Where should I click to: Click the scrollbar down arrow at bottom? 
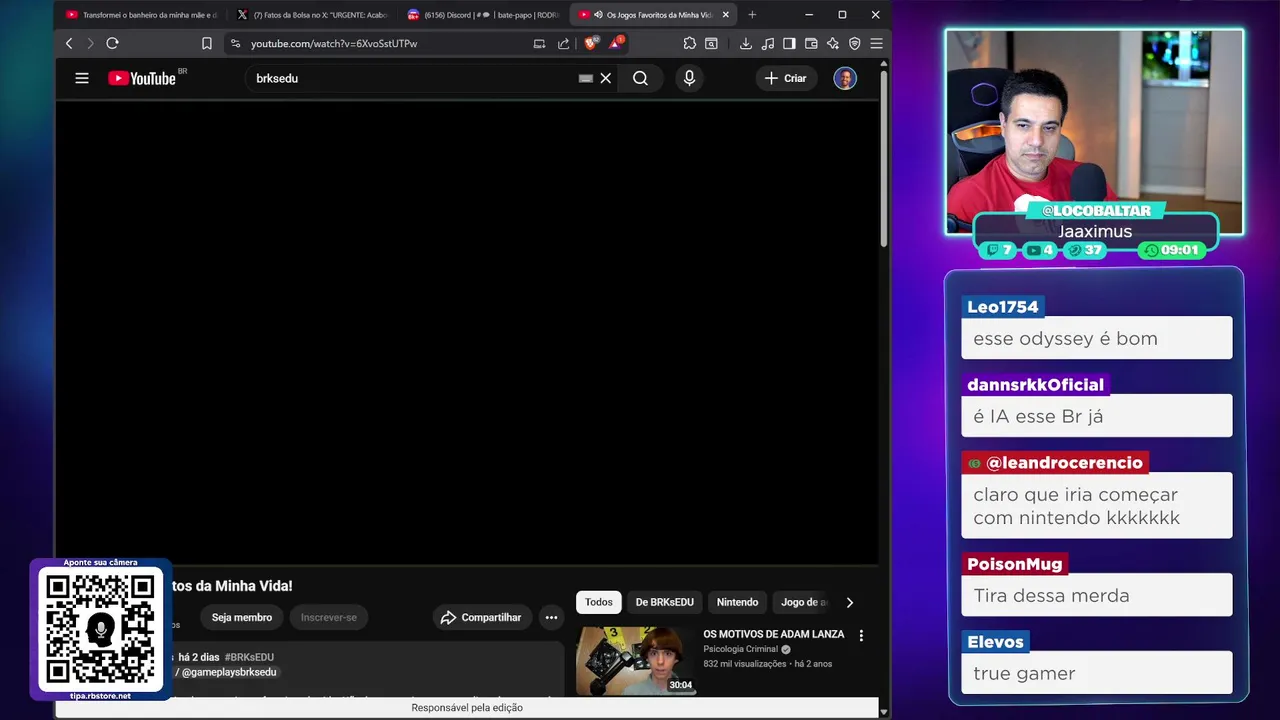pos(884,711)
